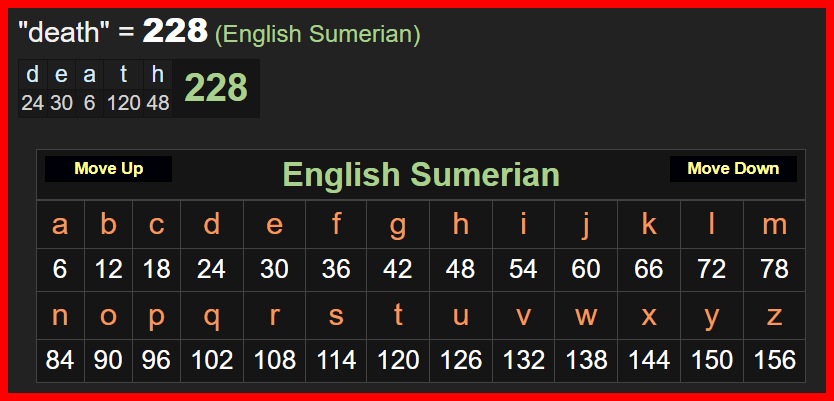Select value 156 in the chart

click(774, 360)
